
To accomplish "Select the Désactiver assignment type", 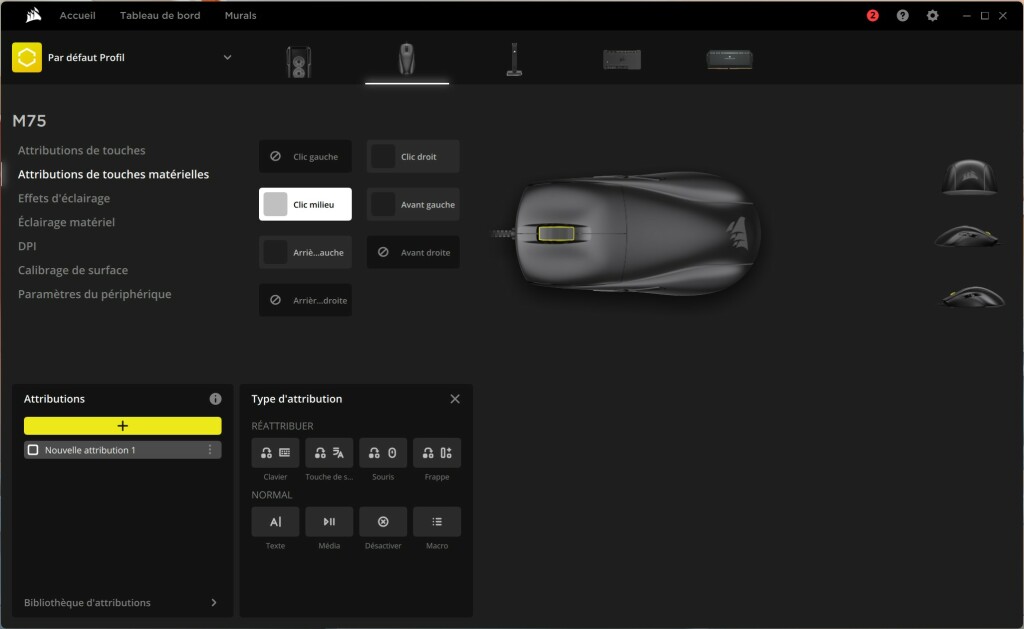I will (x=383, y=521).
